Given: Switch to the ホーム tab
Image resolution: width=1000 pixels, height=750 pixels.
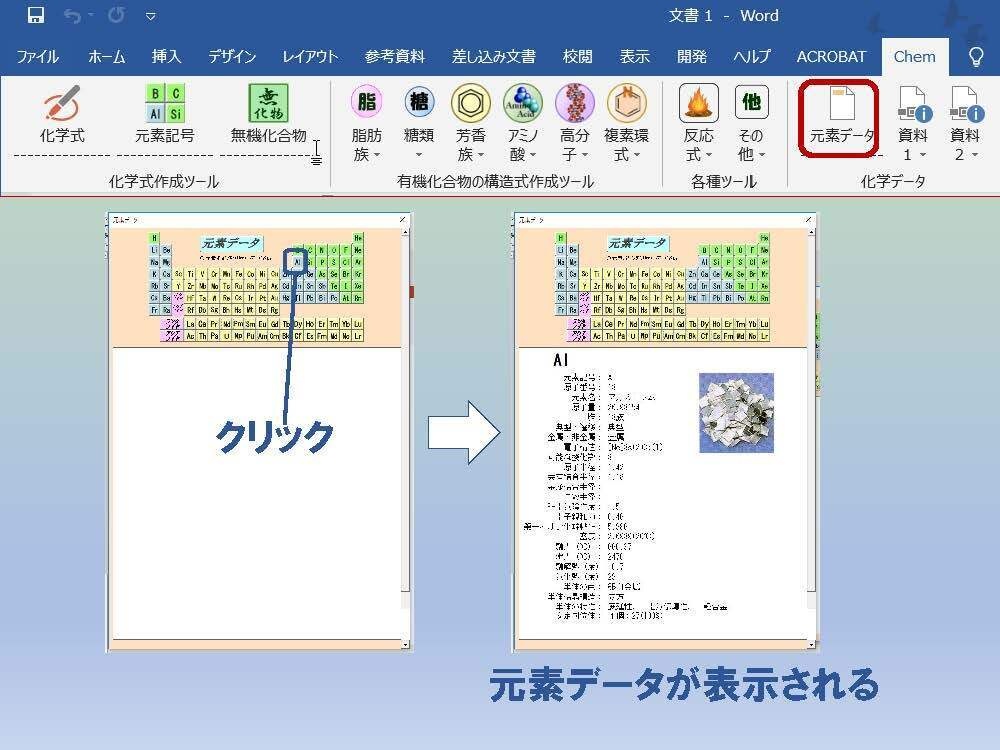Looking at the screenshot, I should pos(107,57).
